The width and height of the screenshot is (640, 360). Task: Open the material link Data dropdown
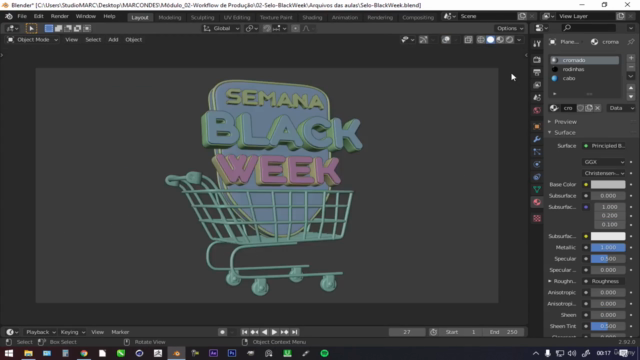pos(620,108)
